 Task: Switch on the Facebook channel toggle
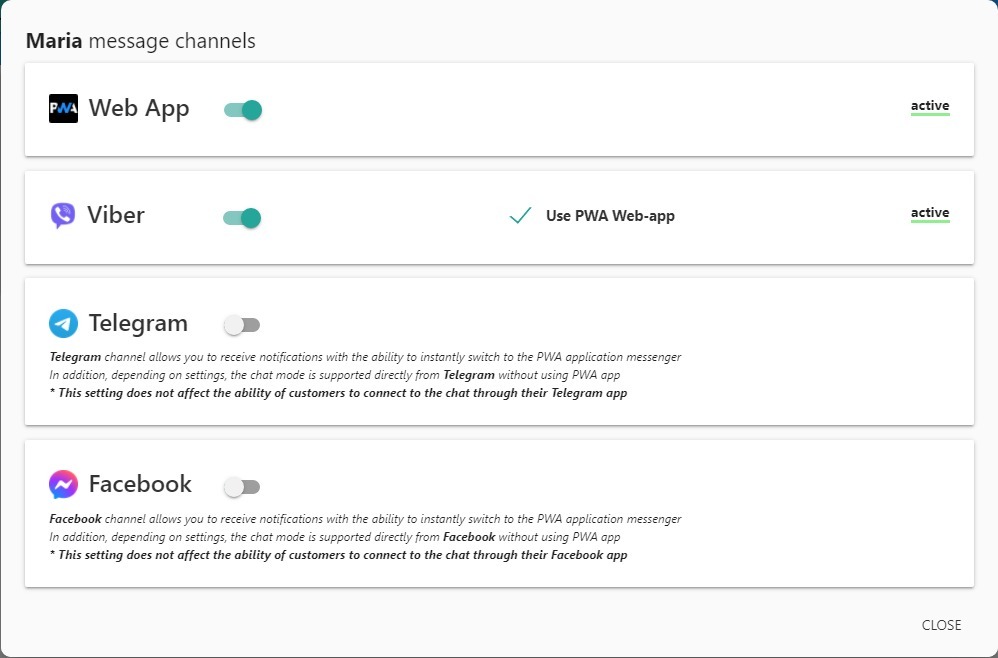[x=242, y=487]
